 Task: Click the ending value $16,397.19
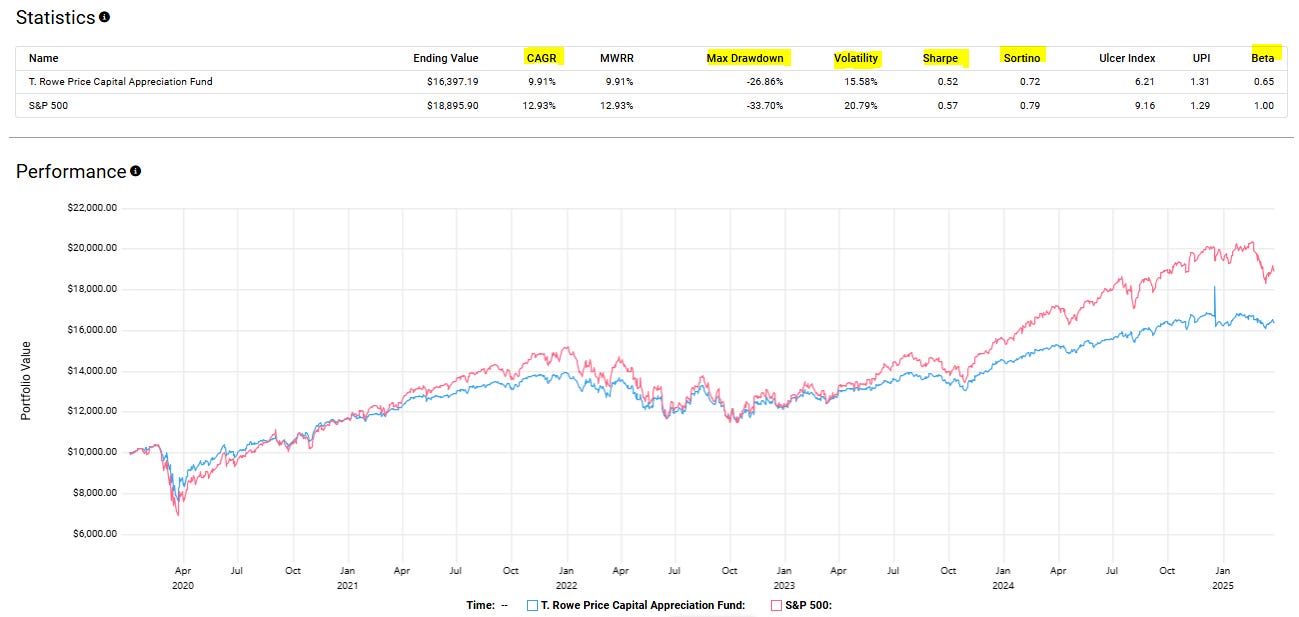pos(451,81)
